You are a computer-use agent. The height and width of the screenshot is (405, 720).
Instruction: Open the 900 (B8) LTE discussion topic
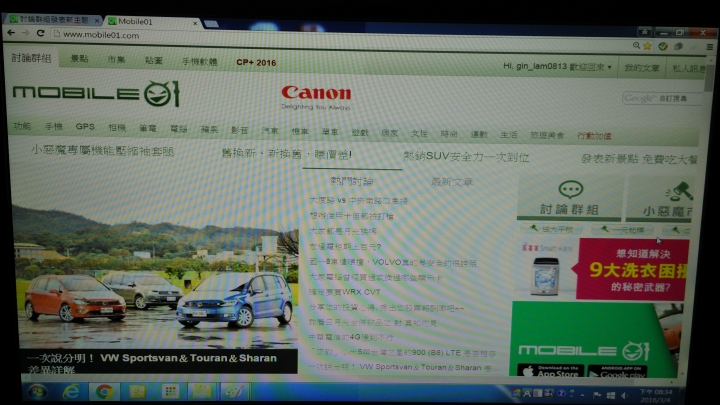pyautogui.click(x=403, y=353)
